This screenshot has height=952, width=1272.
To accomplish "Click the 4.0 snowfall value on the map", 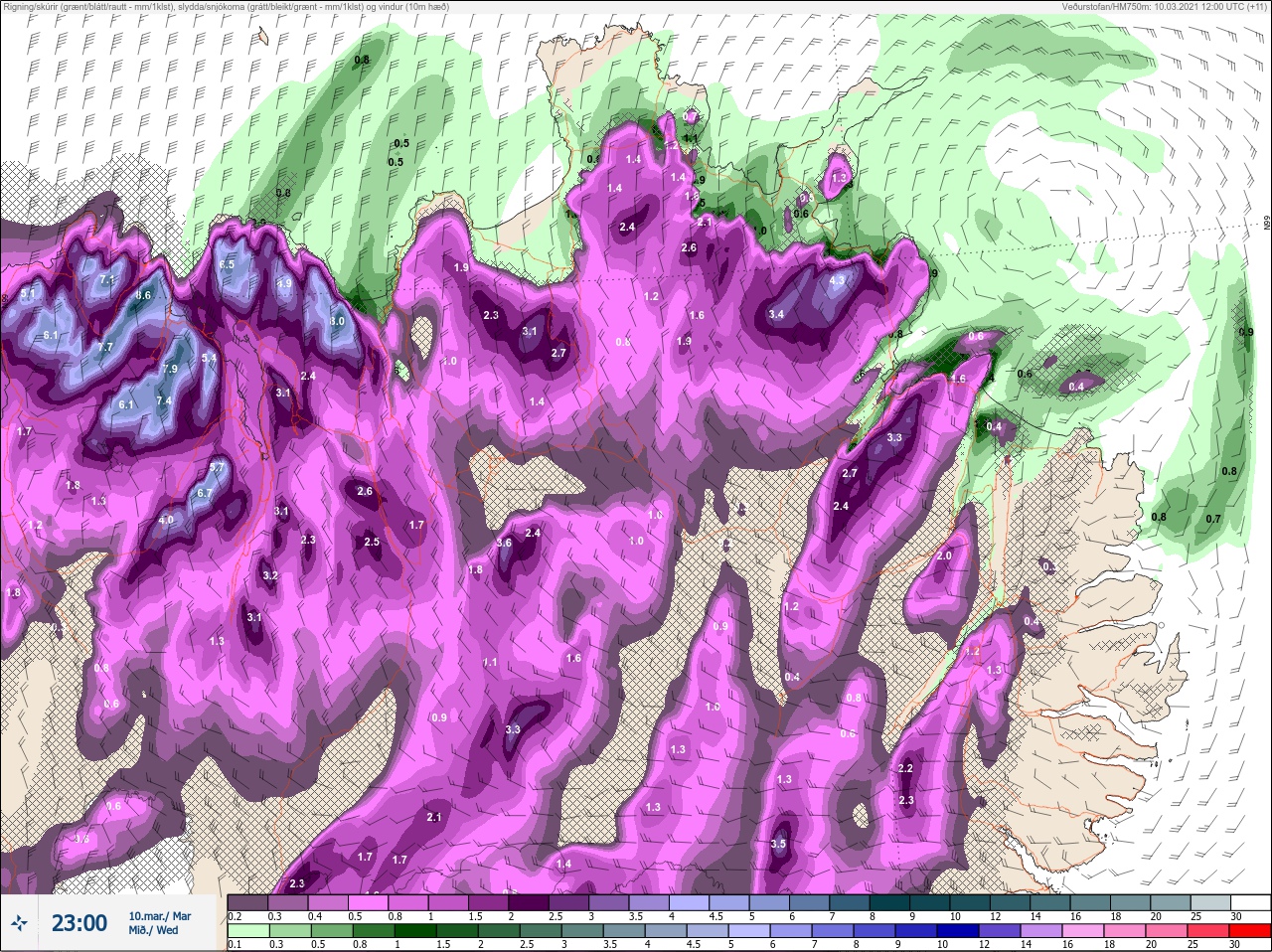I will pos(166,520).
